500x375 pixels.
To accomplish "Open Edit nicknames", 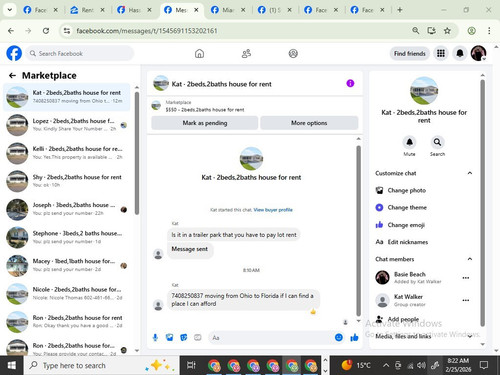I will coord(407,242).
